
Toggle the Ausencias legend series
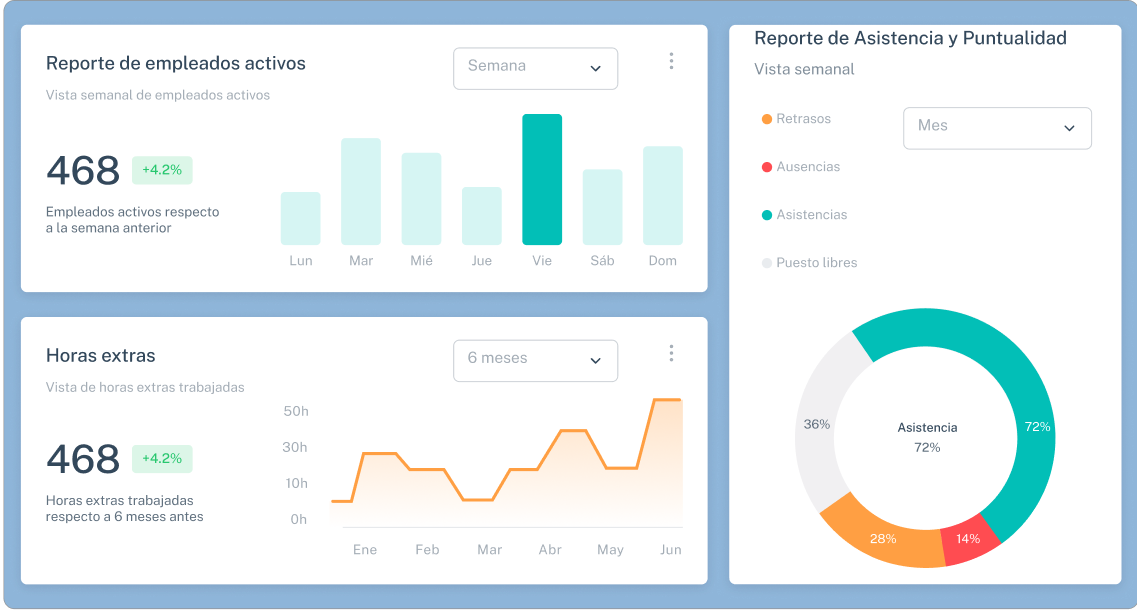[801, 167]
